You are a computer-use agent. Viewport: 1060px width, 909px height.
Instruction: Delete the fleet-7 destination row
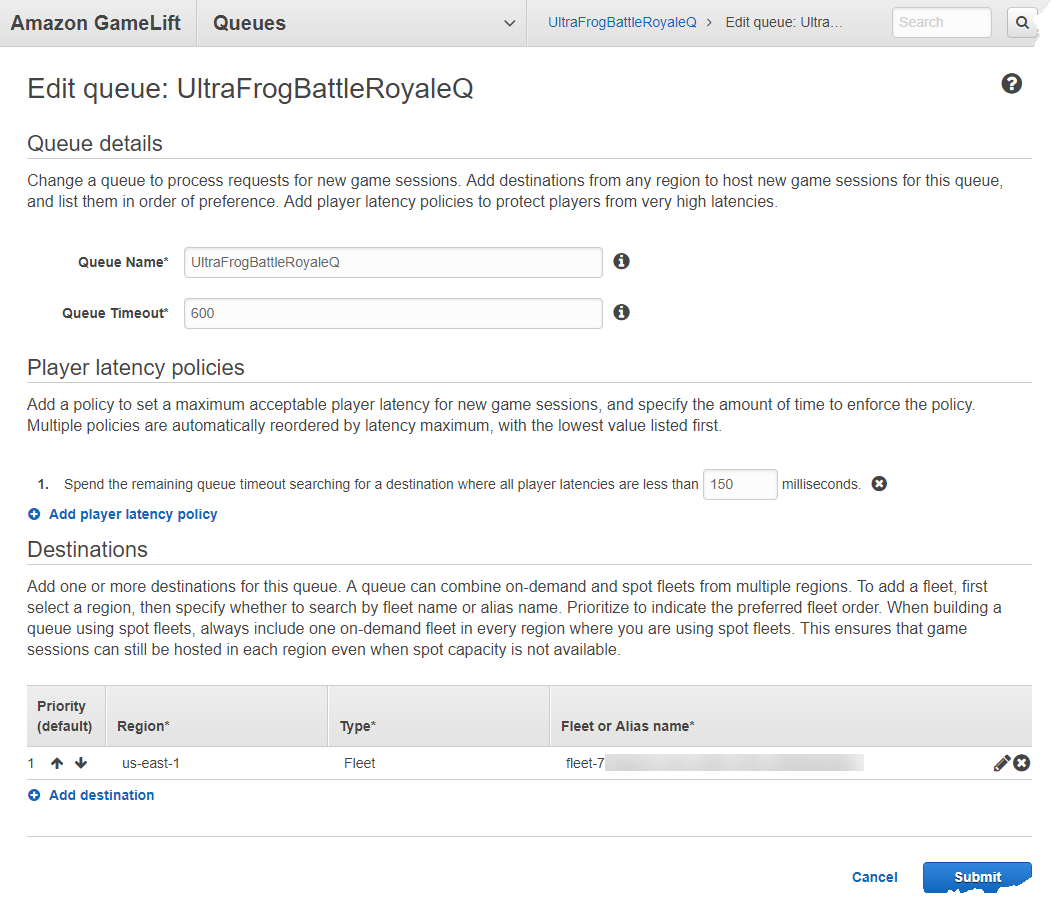pyautogui.click(x=1021, y=763)
